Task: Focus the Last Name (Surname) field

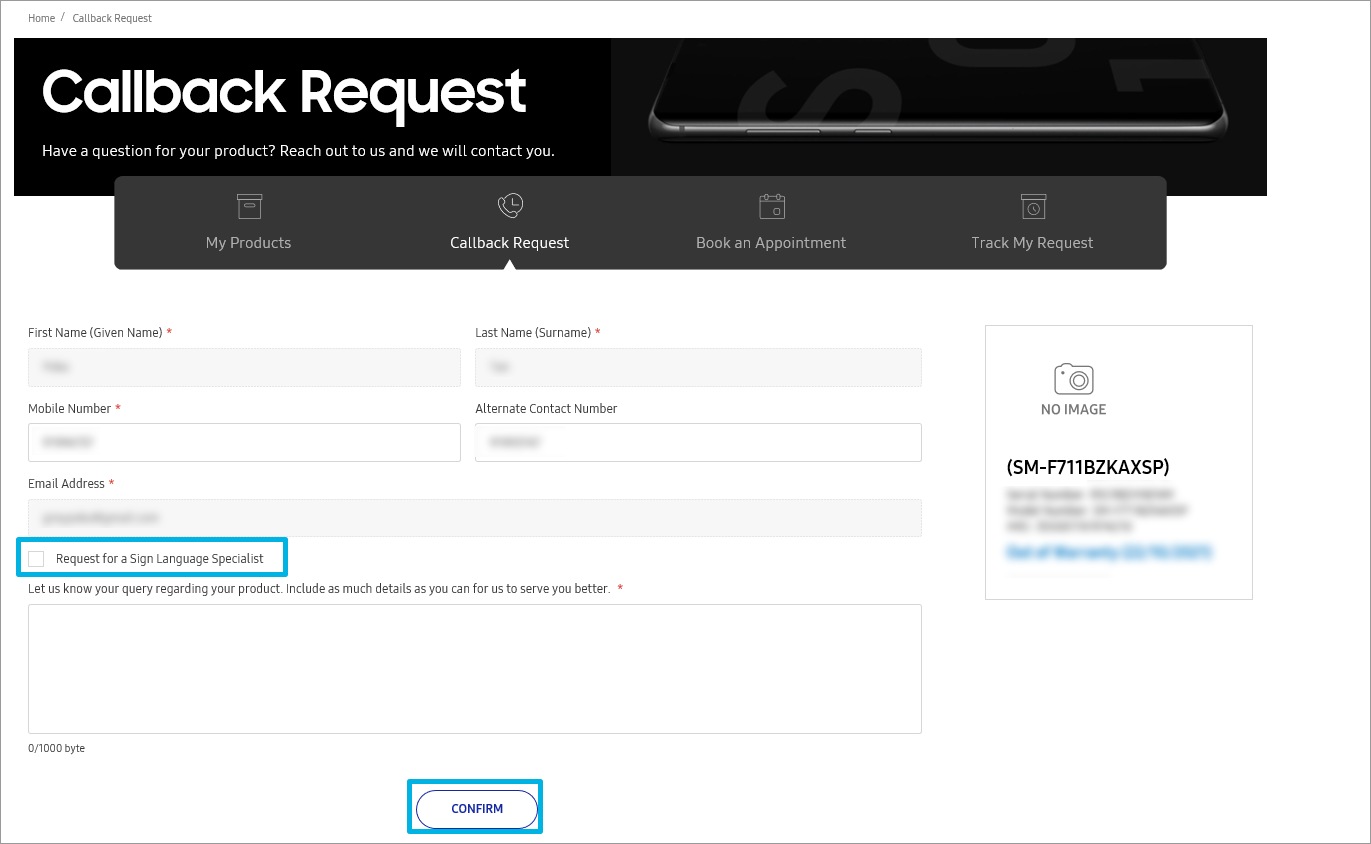Action: 698,368
